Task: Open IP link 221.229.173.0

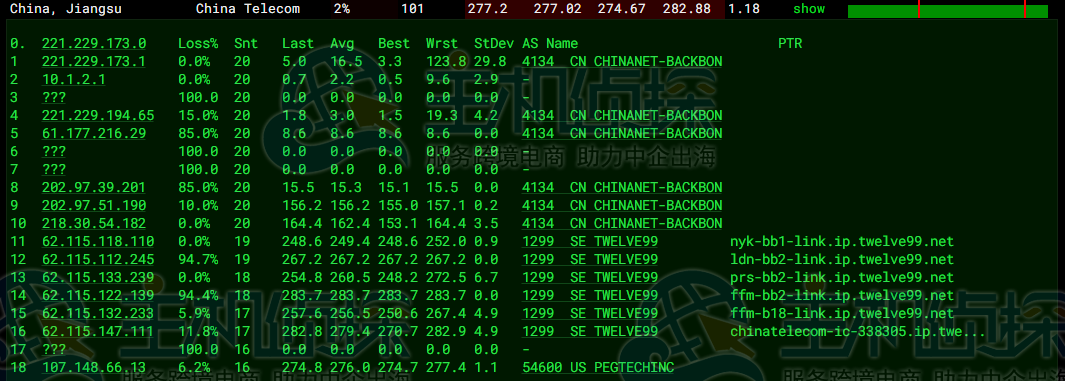Action: click(x=94, y=43)
